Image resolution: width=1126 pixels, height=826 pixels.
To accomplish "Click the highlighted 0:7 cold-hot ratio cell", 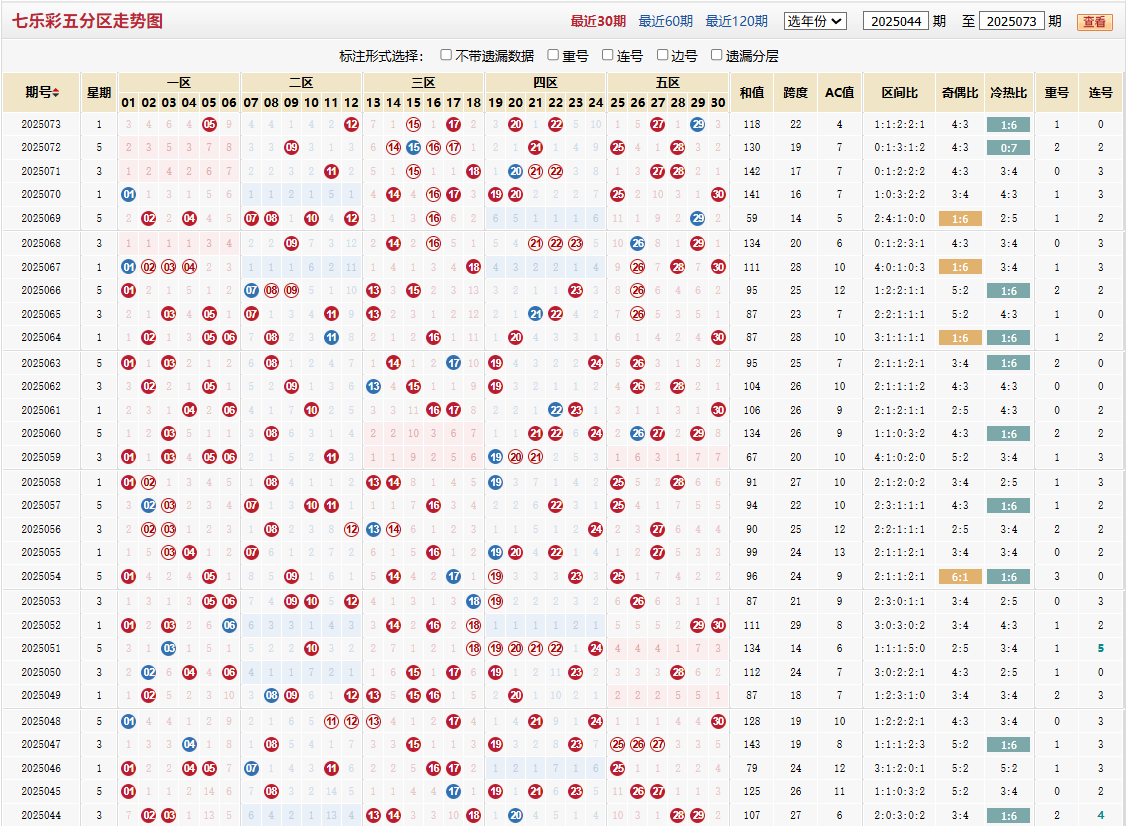I will pyautogui.click(x=1009, y=148).
